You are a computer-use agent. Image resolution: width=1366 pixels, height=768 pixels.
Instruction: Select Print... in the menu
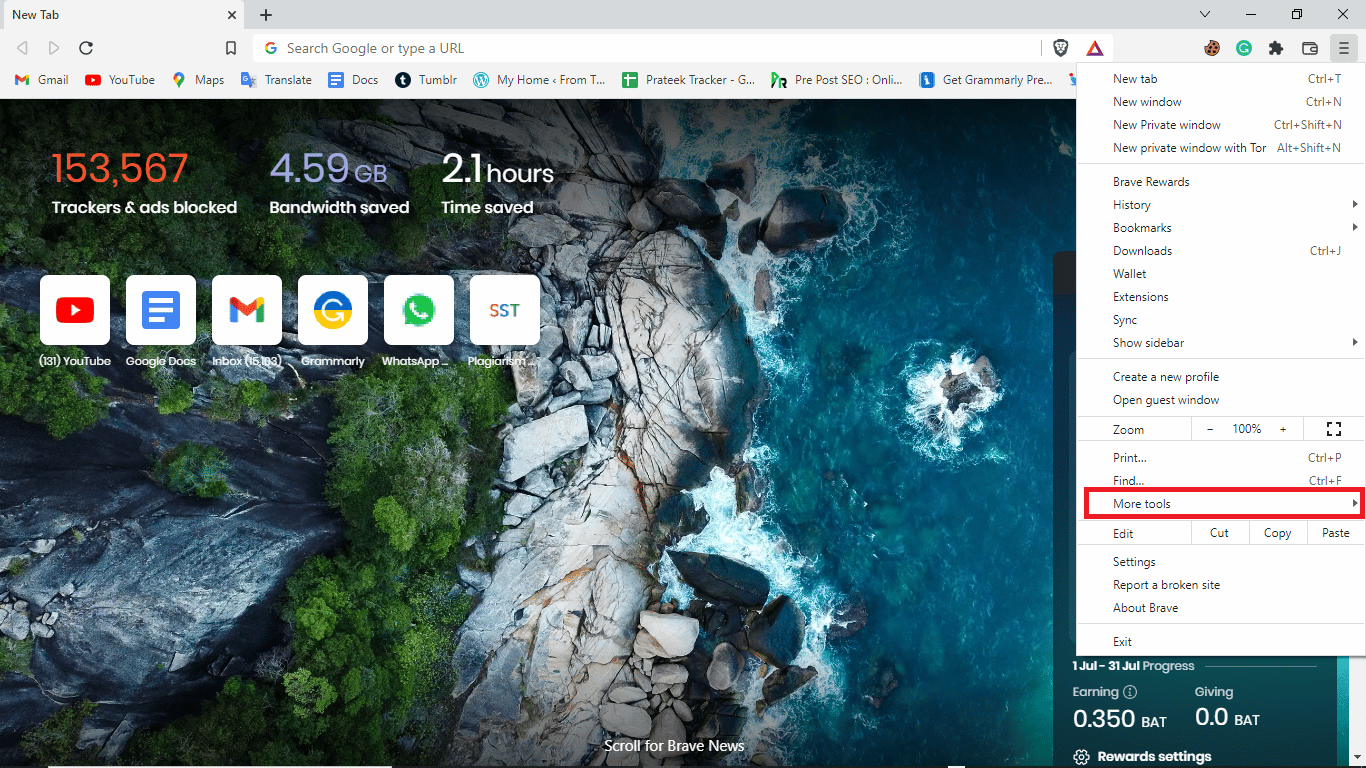pos(1221,458)
